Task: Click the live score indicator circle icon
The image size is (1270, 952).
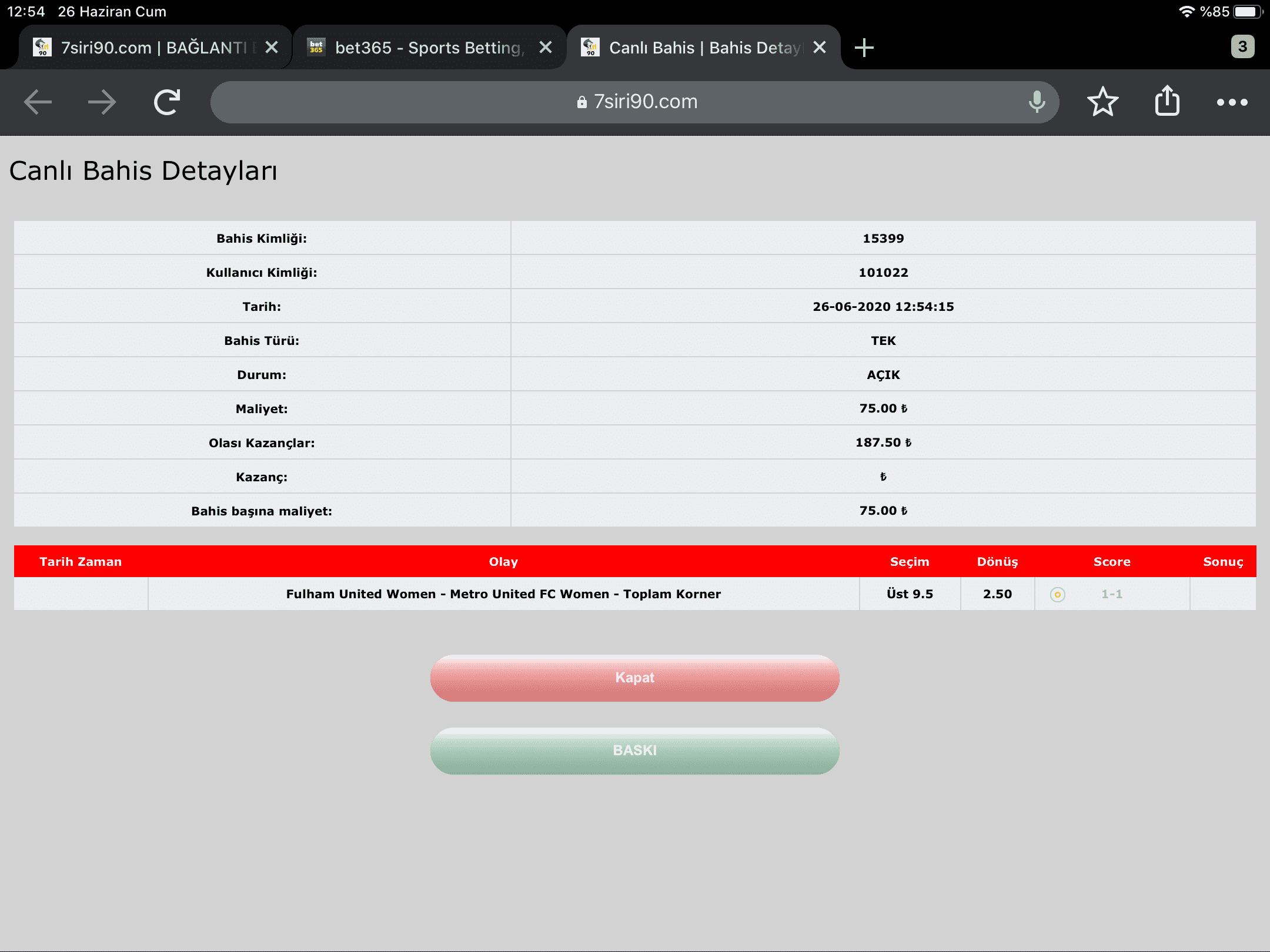Action: click(x=1057, y=595)
